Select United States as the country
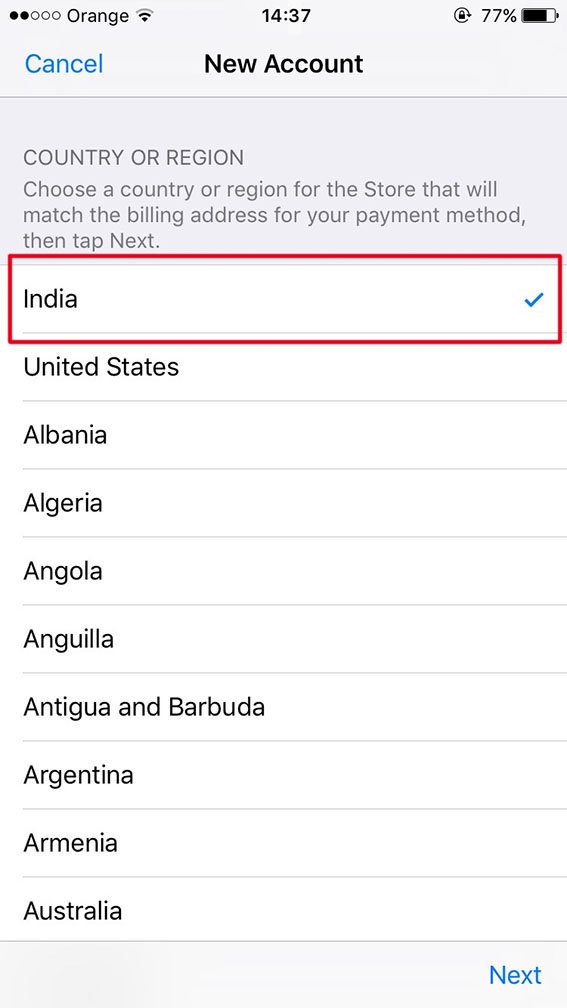 [284, 367]
